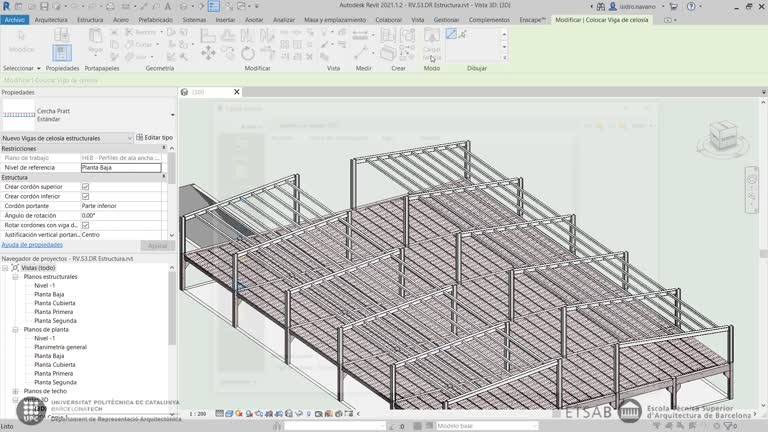Open the Help question mark icon
Viewport: 768px width, 432px height.
(692, 6)
